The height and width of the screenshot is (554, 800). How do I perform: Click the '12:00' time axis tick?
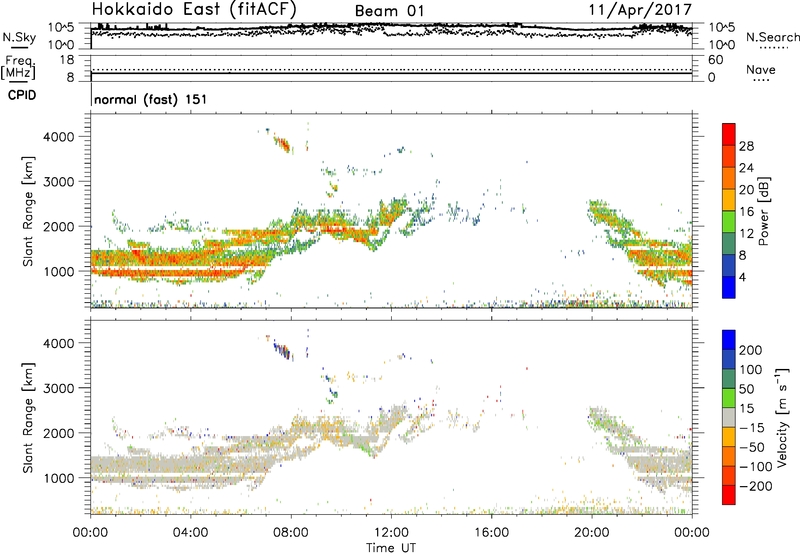click(x=391, y=533)
